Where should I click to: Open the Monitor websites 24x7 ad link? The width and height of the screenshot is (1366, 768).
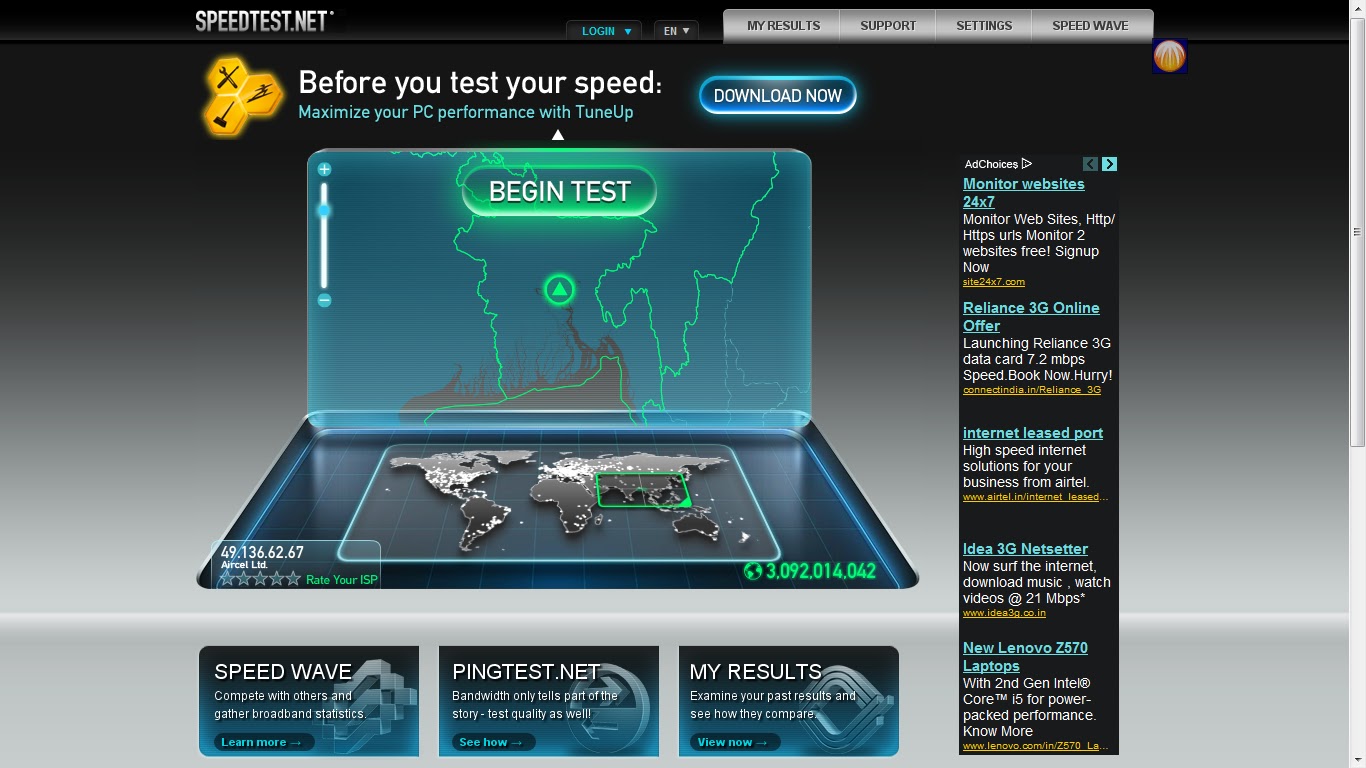coord(1023,193)
